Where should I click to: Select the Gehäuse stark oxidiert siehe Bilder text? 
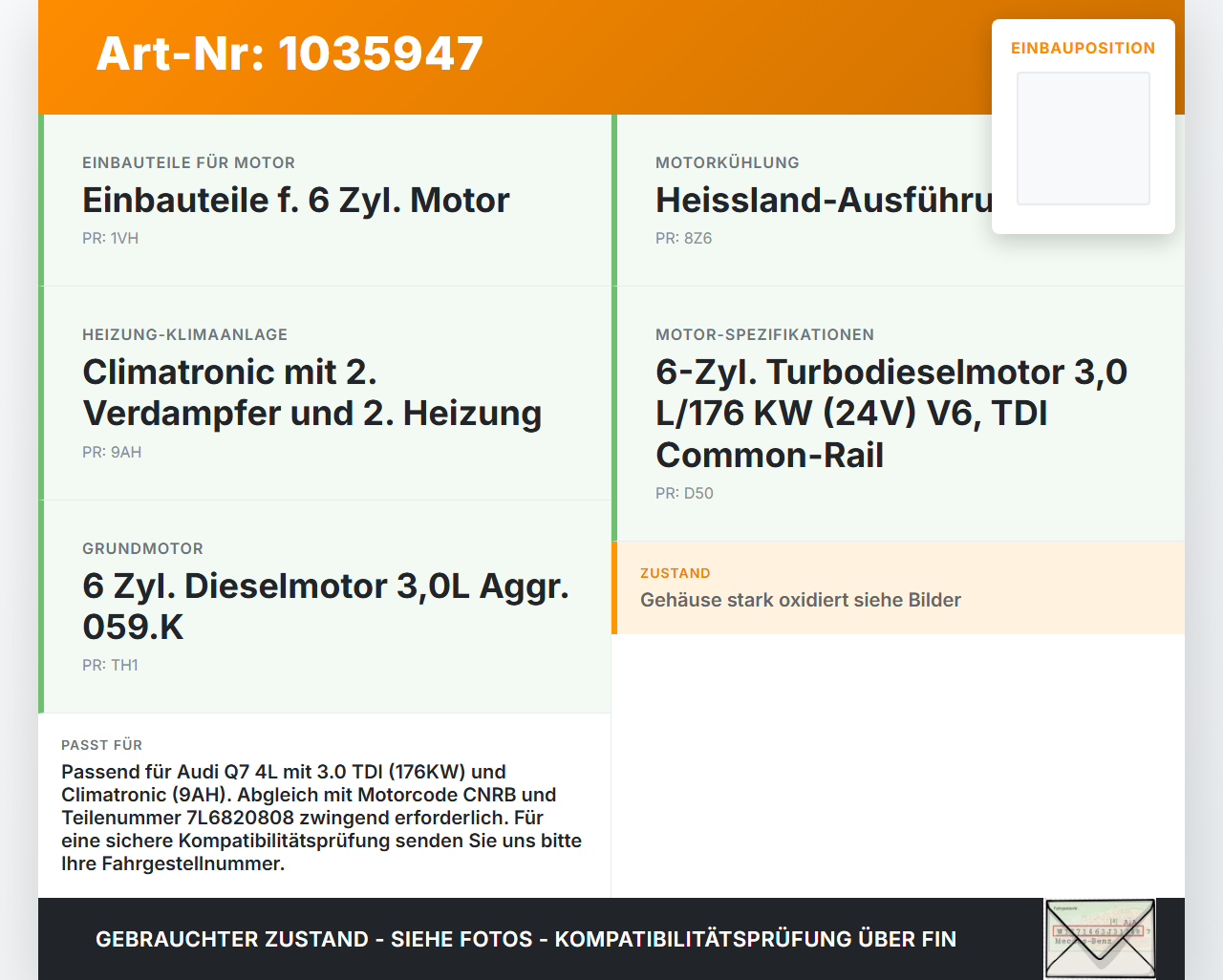point(801,600)
